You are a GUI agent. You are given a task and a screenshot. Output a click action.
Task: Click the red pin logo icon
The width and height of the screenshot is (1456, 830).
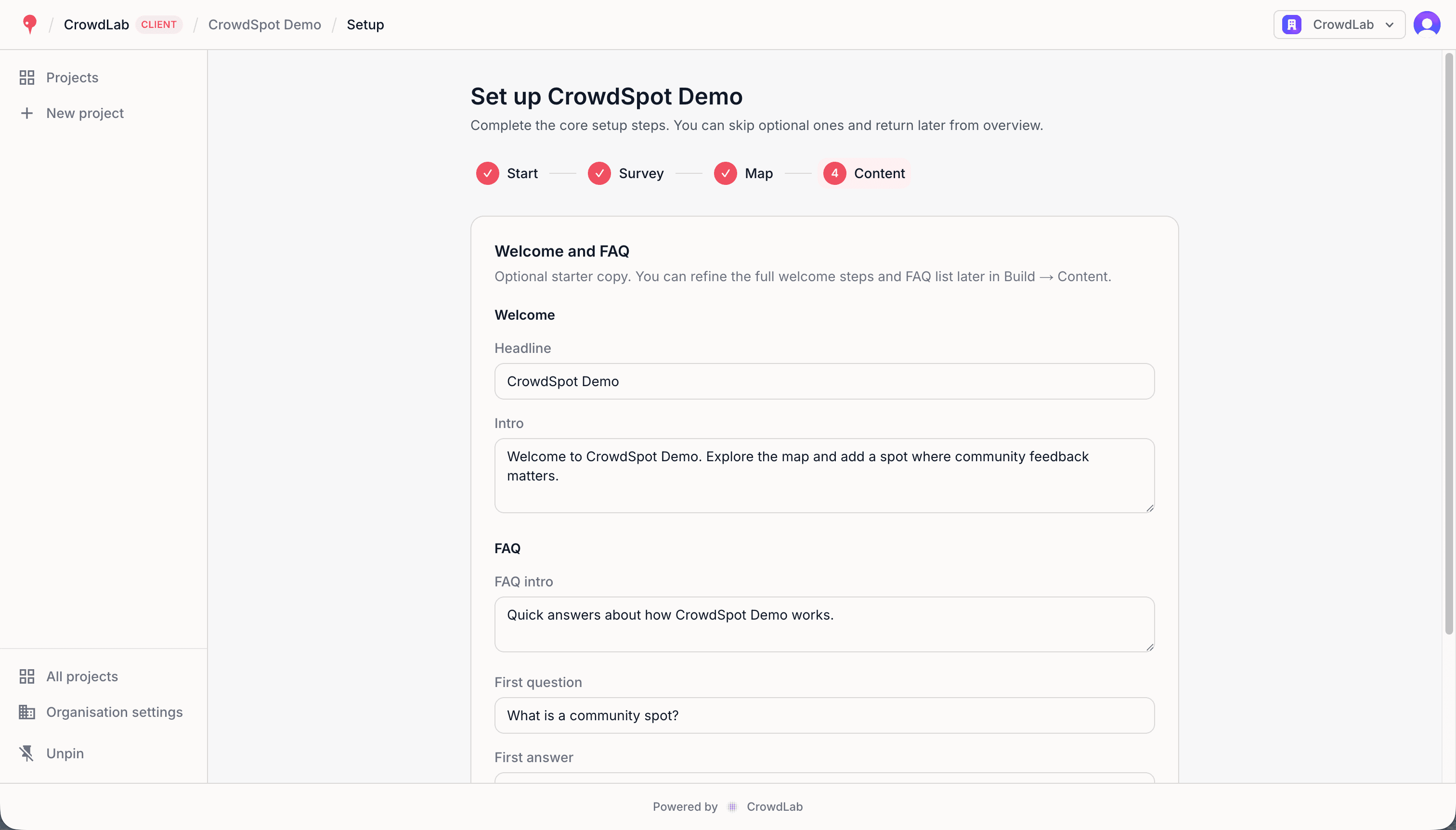tap(29, 25)
